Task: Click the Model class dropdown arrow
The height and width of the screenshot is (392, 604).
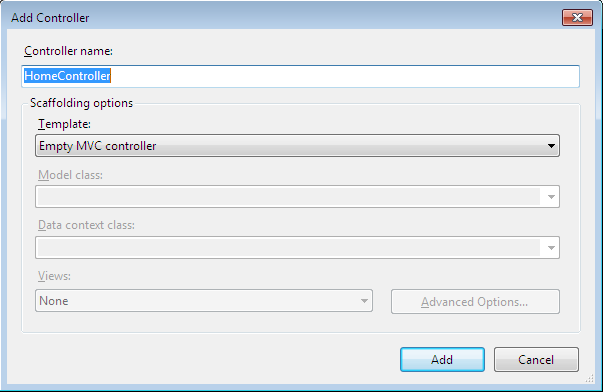Action: click(551, 197)
